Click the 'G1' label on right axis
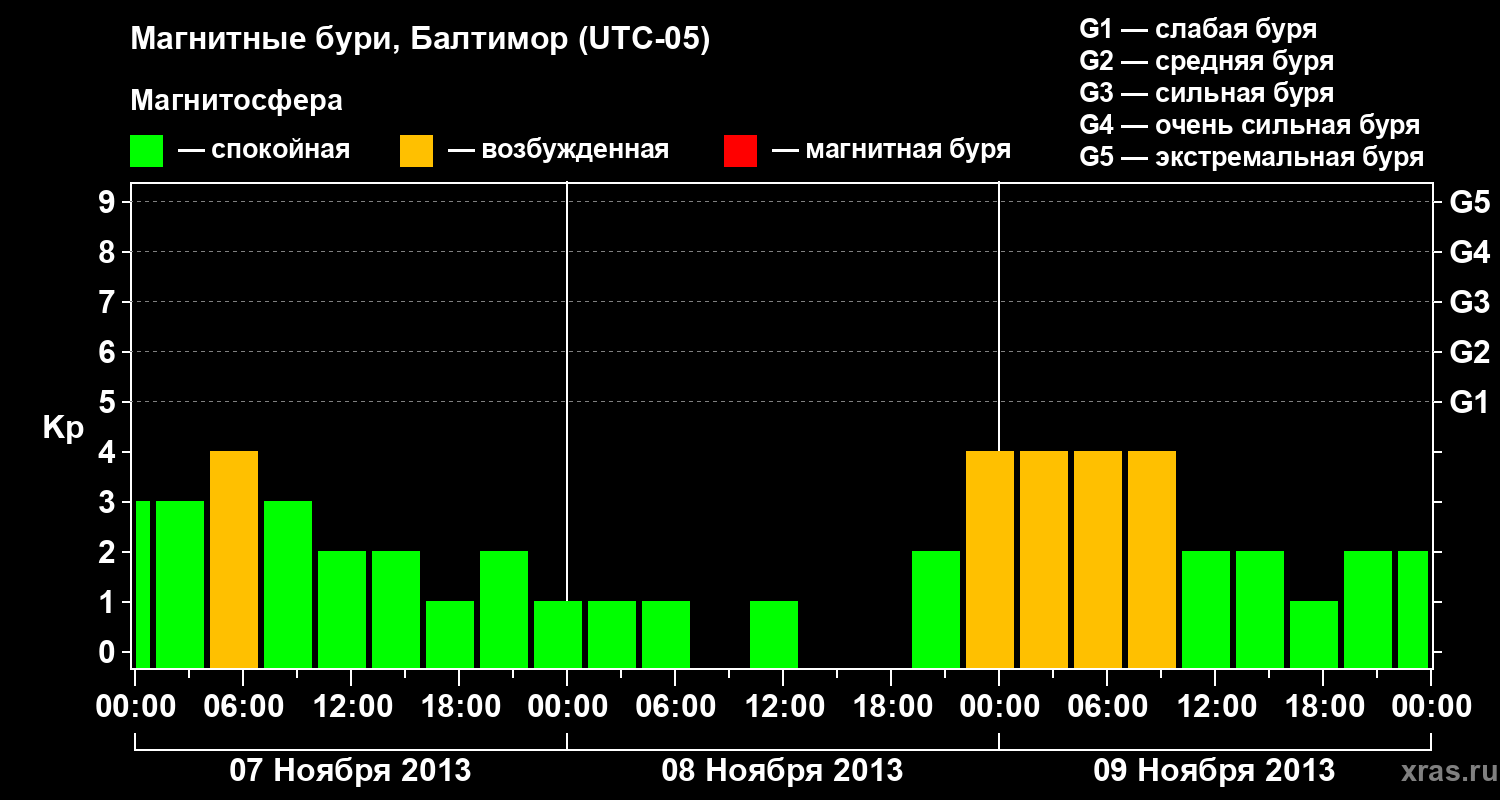Viewport: 1500px width, 800px height. point(1470,402)
